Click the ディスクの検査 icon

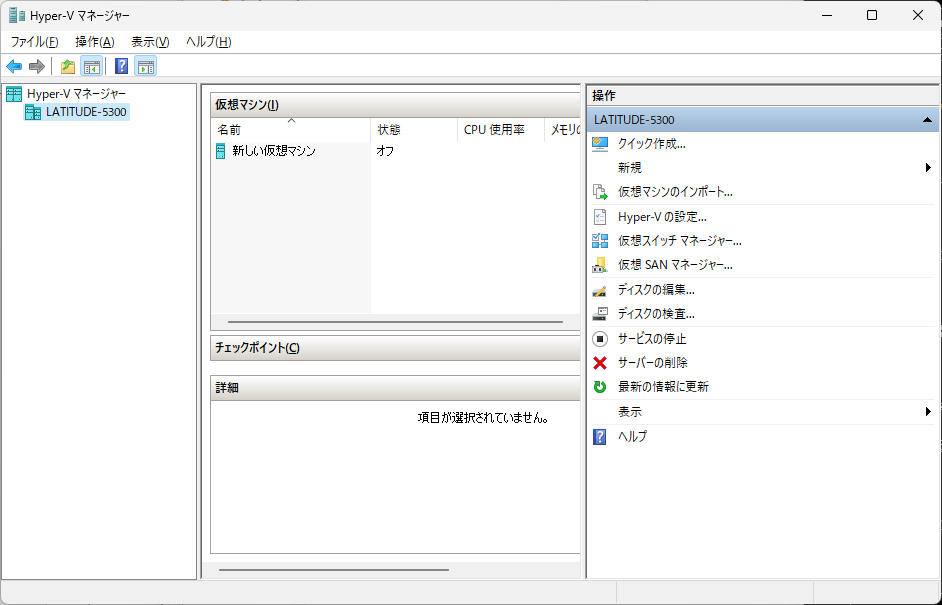[x=600, y=314]
